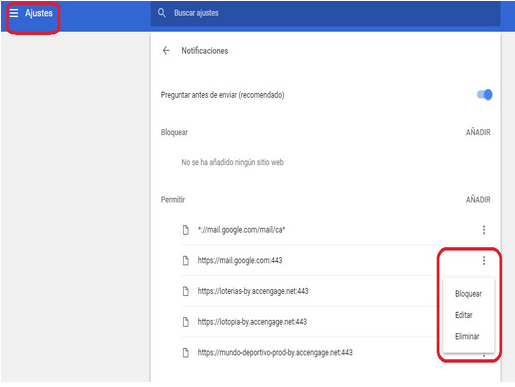515x387 pixels.
Task: Click the Permitir section heading
Action: tap(173, 200)
